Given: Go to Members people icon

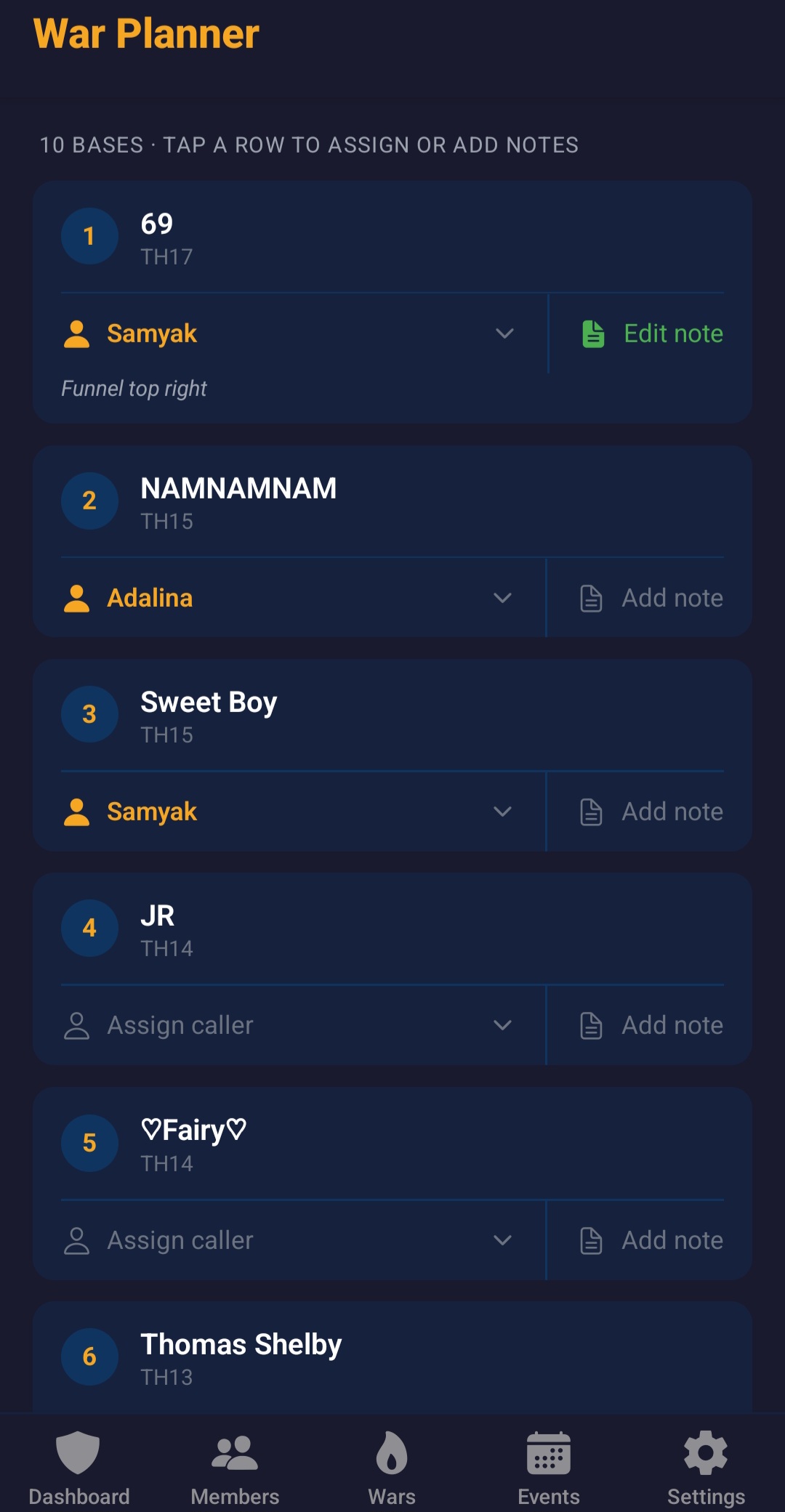Looking at the screenshot, I should tap(235, 1453).
